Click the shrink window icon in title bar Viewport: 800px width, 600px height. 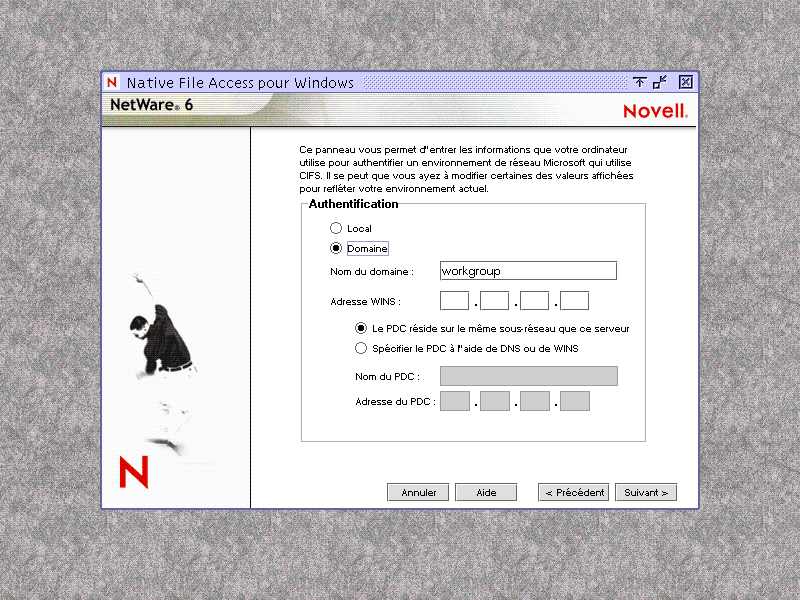tap(660, 82)
